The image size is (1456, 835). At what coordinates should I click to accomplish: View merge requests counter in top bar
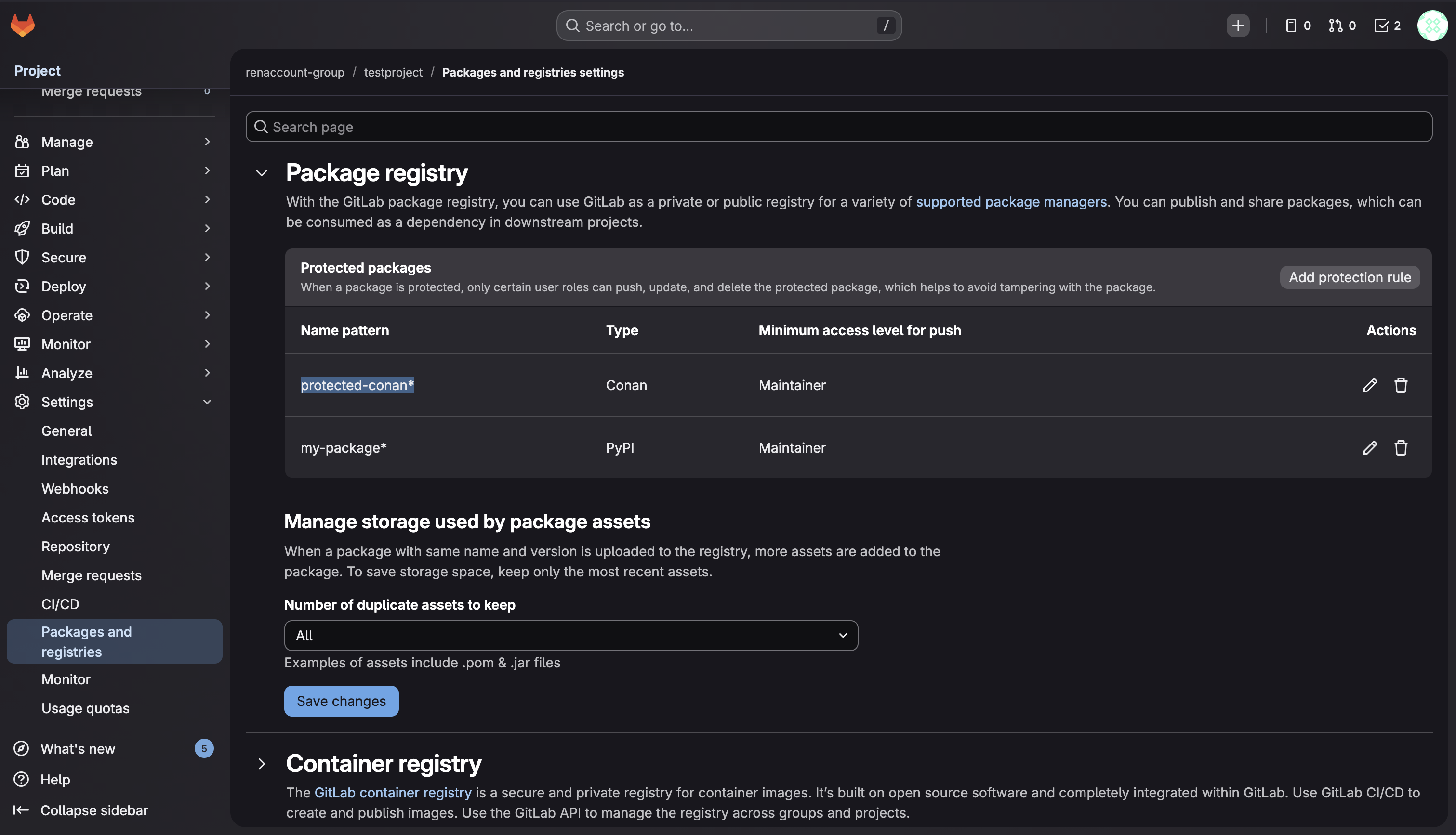[x=1342, y=26]
